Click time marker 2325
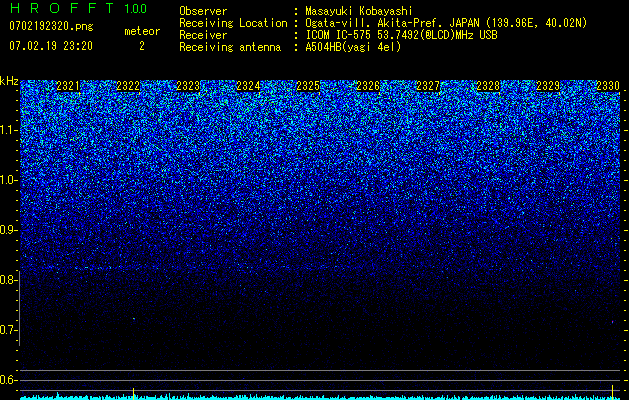Image resolution: width=629 pixels, height=400 pixels. (x=308, y=86)
